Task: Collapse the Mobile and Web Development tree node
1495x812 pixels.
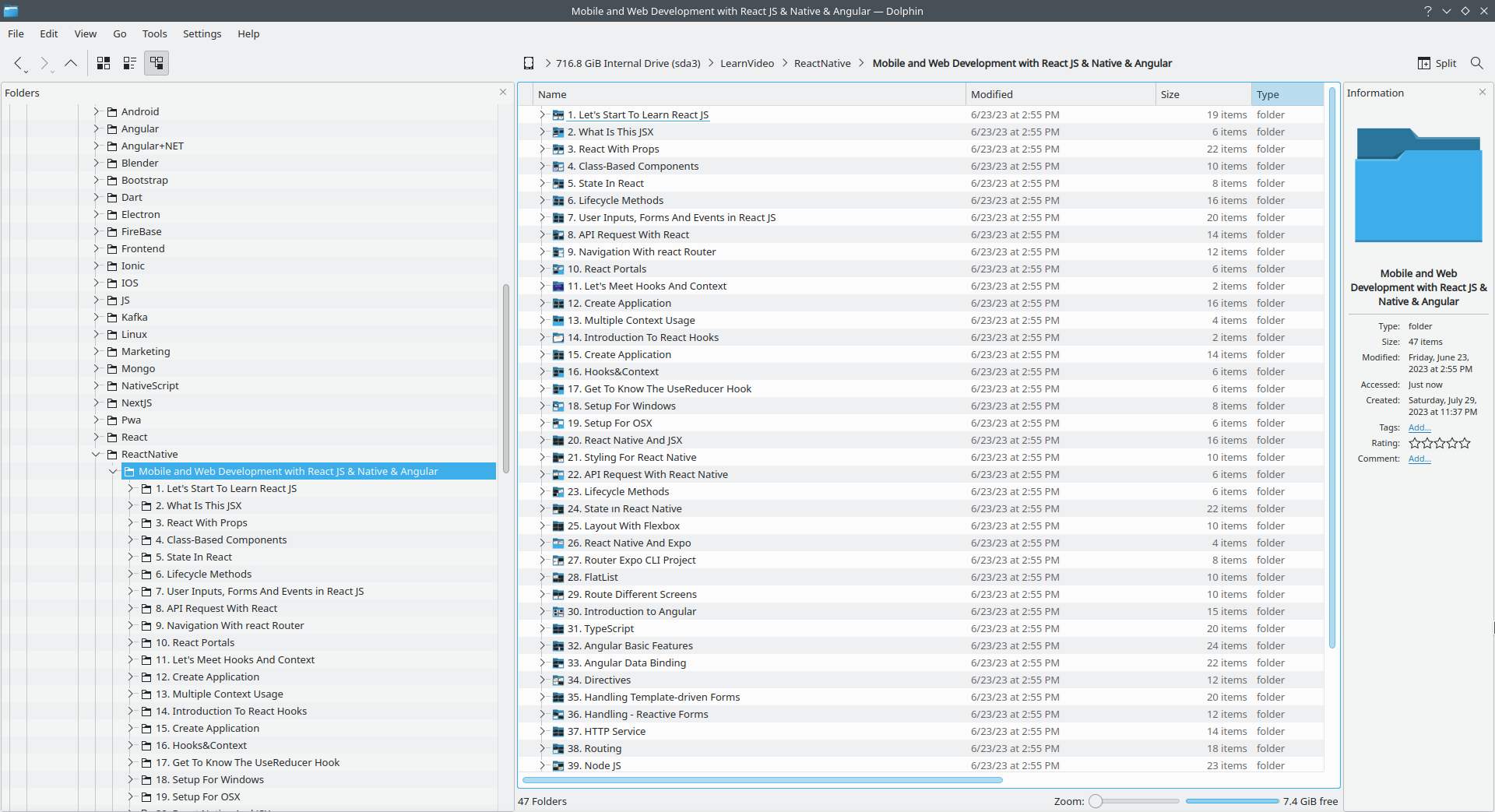Action: (114, 472)
